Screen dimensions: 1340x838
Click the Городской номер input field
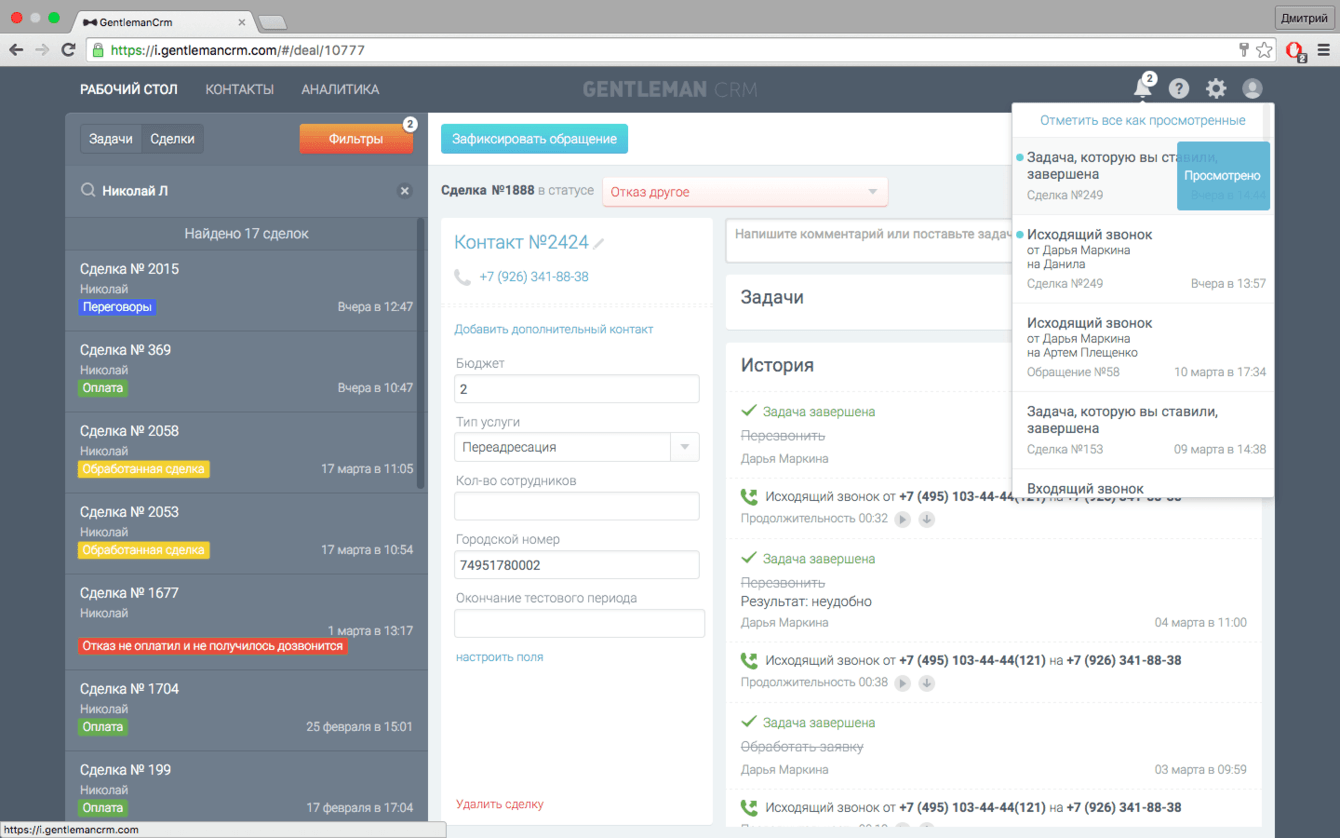click(577, 565)
